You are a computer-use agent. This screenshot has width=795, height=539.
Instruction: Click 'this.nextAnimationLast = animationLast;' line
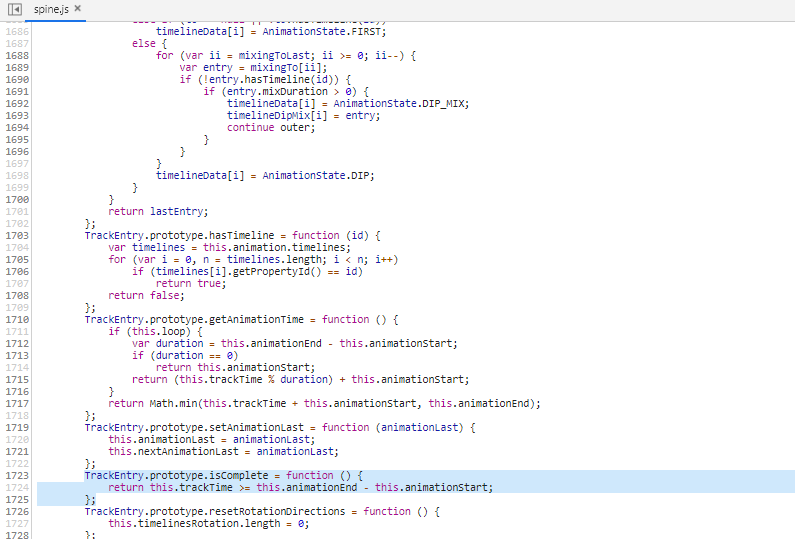pyautogui.click(x=223, y=452)
